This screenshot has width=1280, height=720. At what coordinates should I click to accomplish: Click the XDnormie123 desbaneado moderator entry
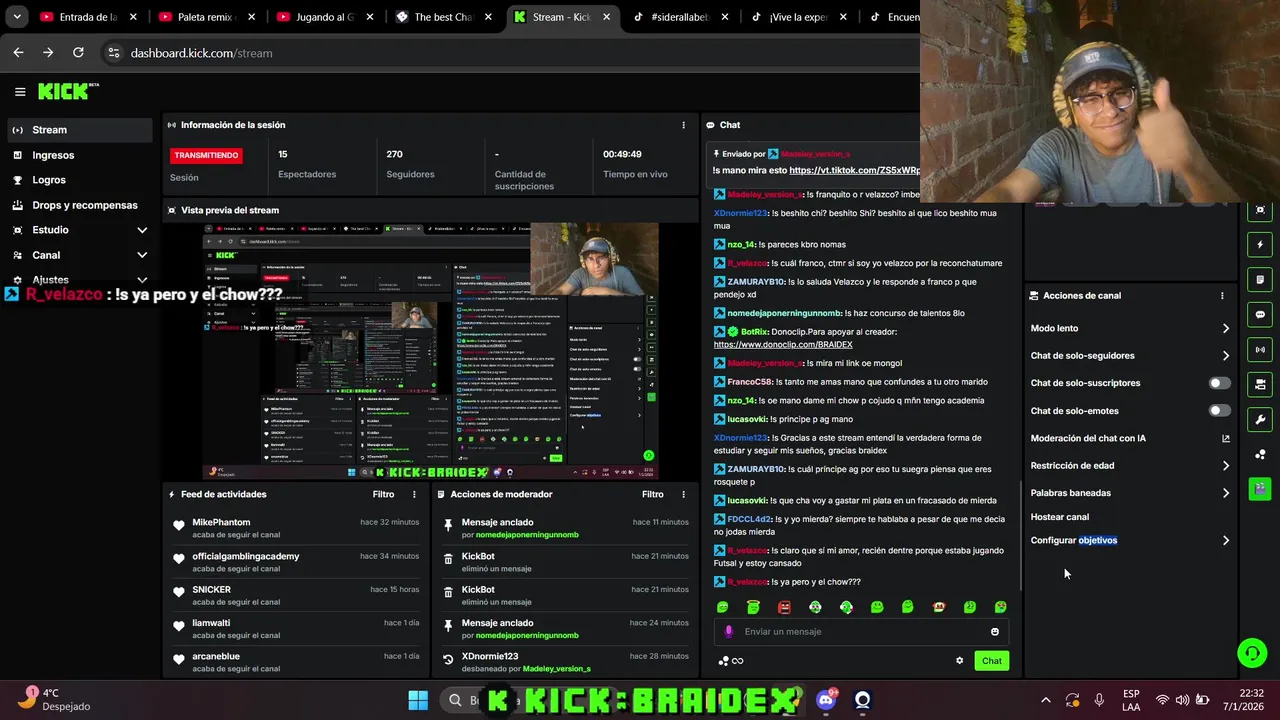pos(565,662)
